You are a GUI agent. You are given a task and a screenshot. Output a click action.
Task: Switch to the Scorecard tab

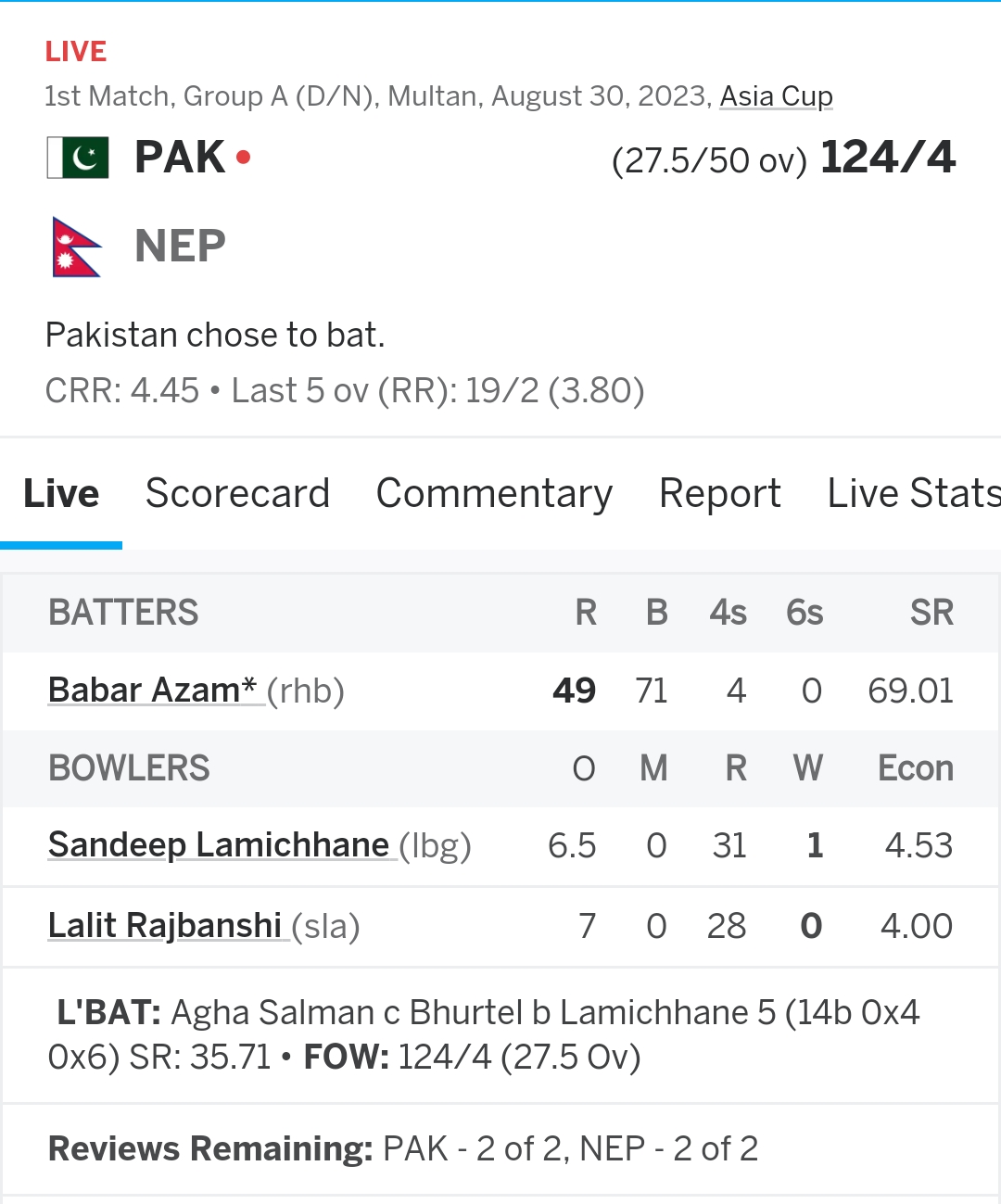(x=237, y=493)
